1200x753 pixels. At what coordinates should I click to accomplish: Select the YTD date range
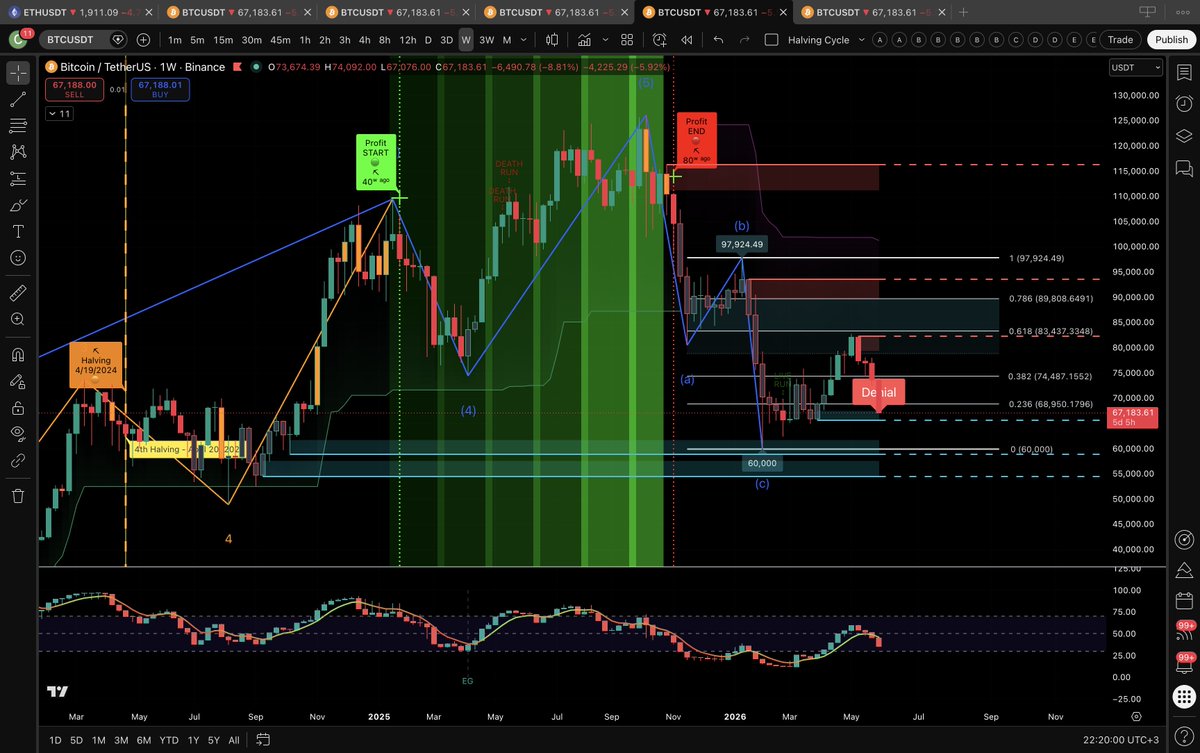click(170, 740)
